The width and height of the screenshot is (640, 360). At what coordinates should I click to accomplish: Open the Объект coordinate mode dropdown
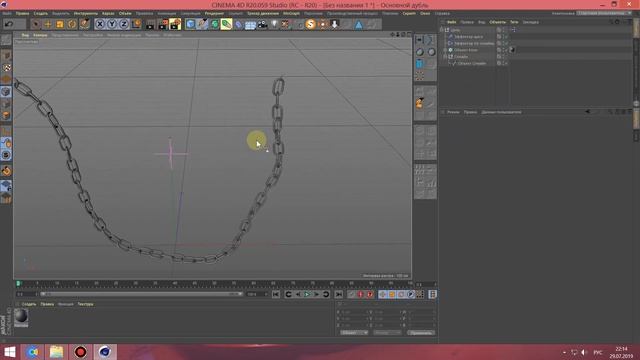354,333
